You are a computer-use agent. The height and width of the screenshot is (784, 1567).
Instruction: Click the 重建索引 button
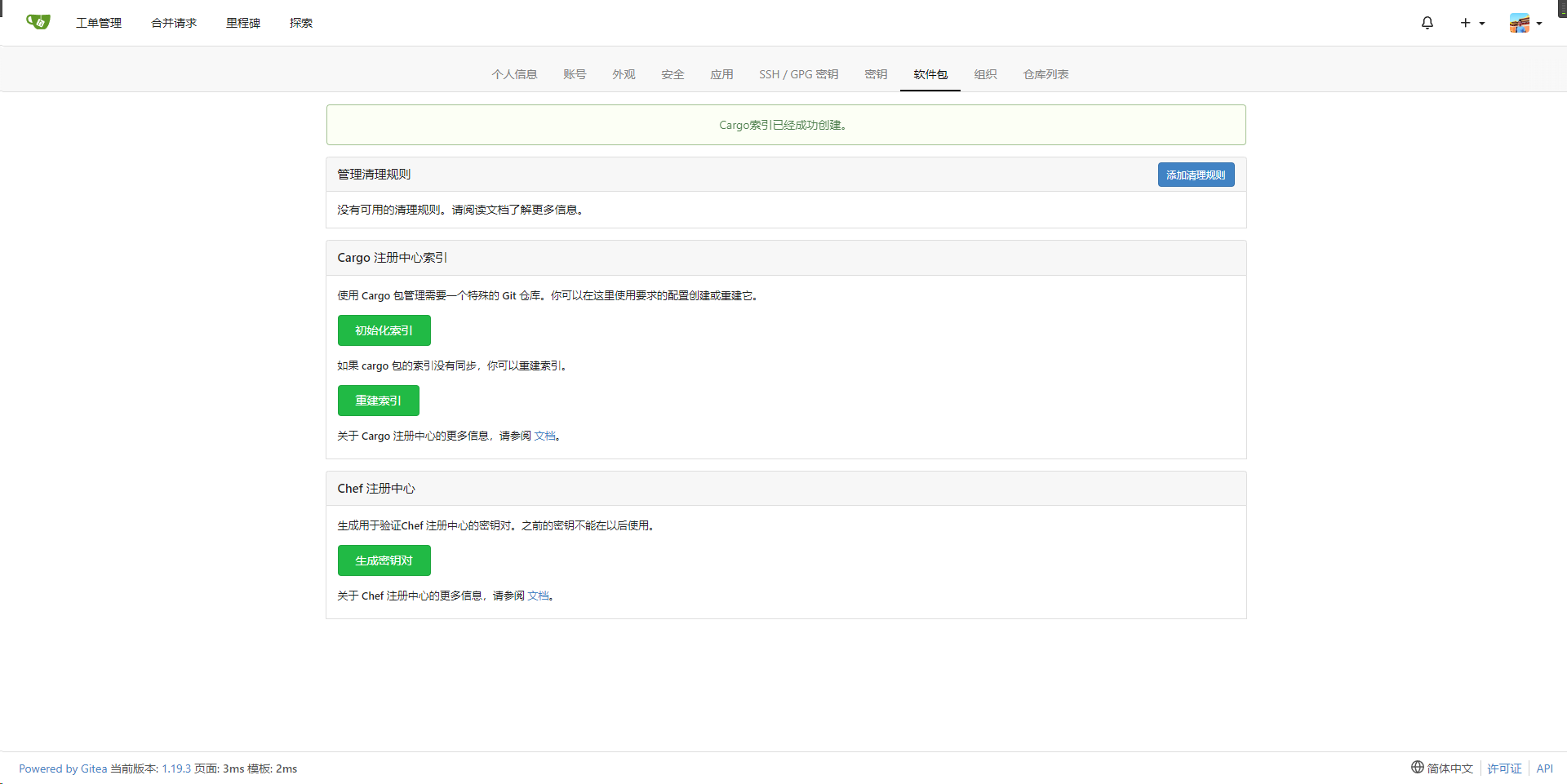[378, 401]
